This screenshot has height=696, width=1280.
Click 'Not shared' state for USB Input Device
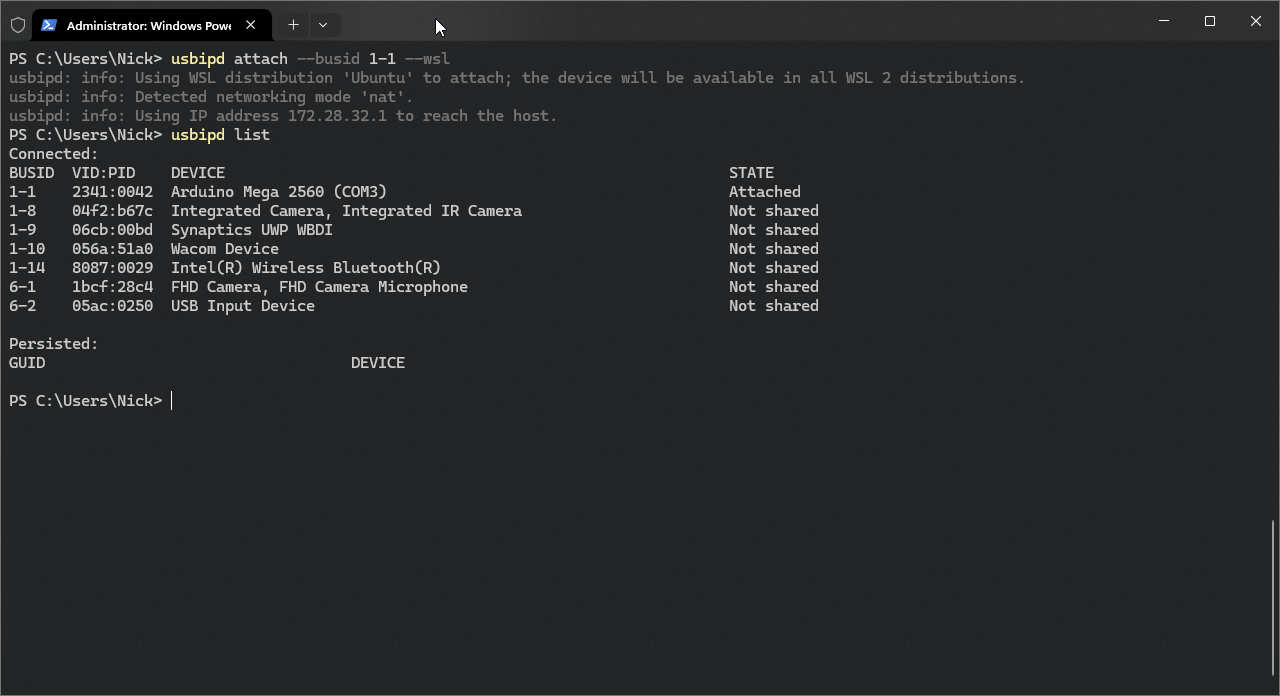click(x=774, y=306)
